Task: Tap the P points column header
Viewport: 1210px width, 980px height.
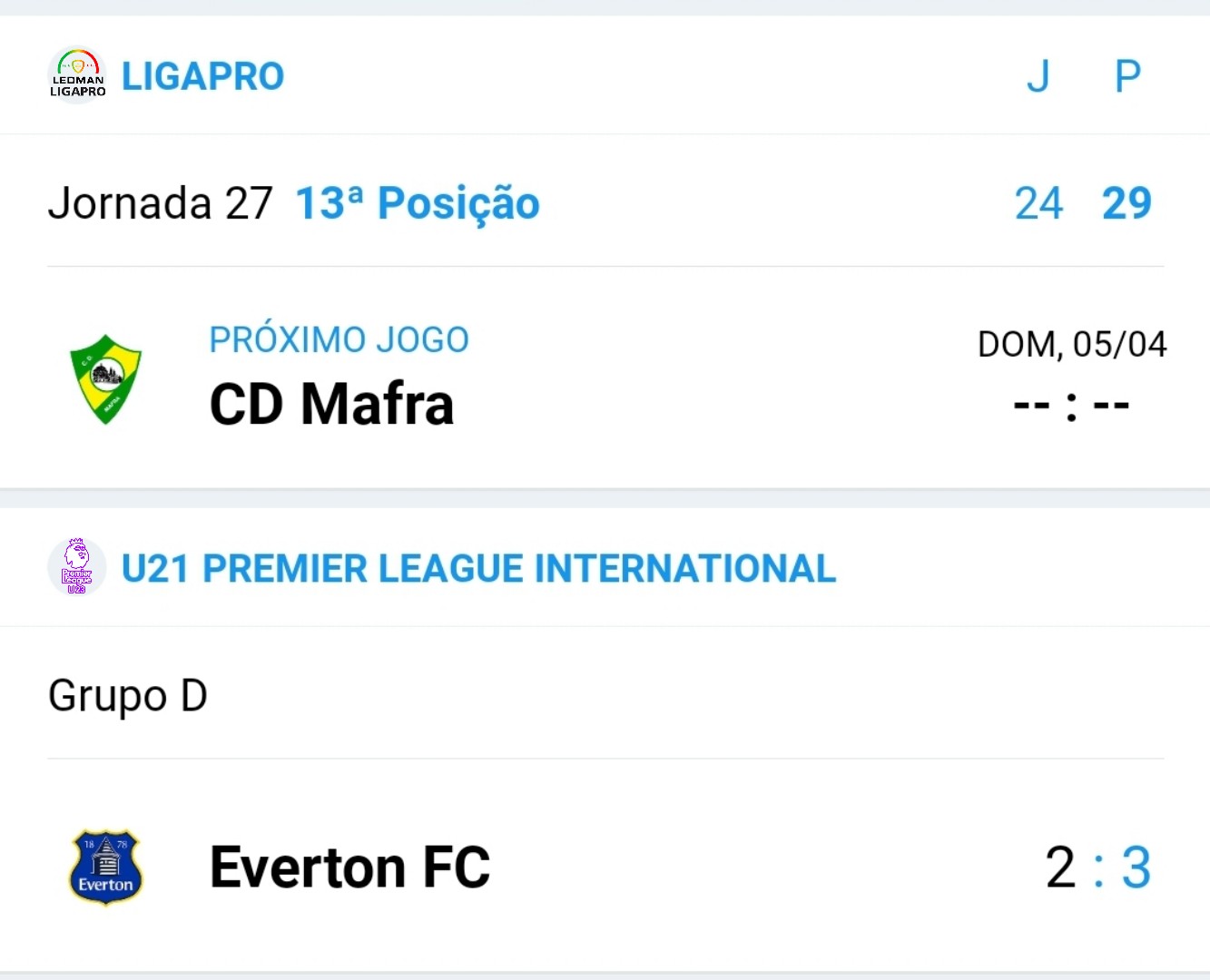Action: pyautogui.click(x=1127, y=76)
